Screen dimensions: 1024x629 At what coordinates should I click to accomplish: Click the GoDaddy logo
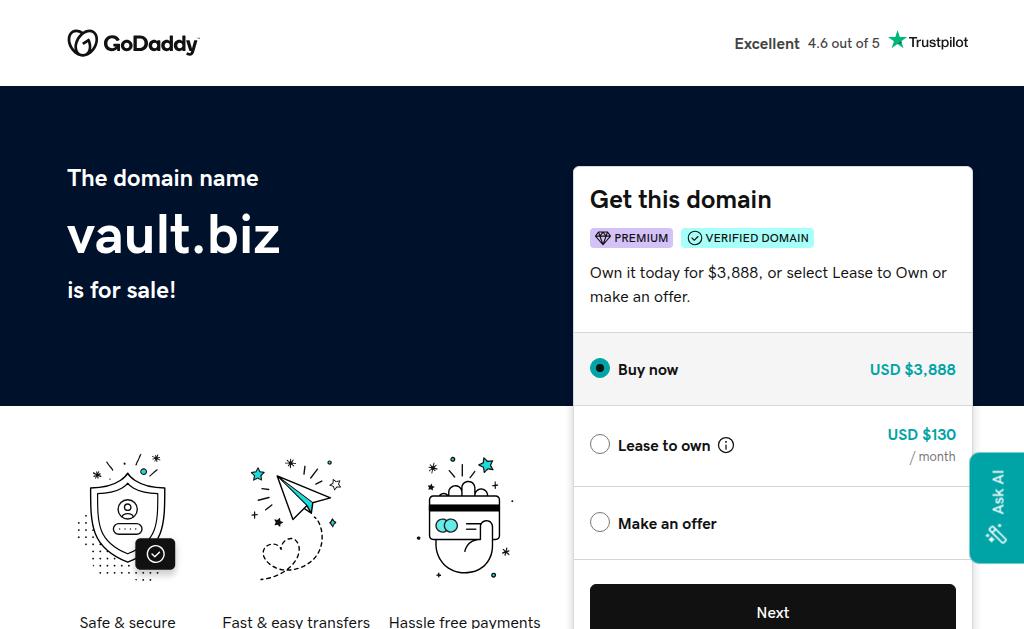(x=133, y=43)
